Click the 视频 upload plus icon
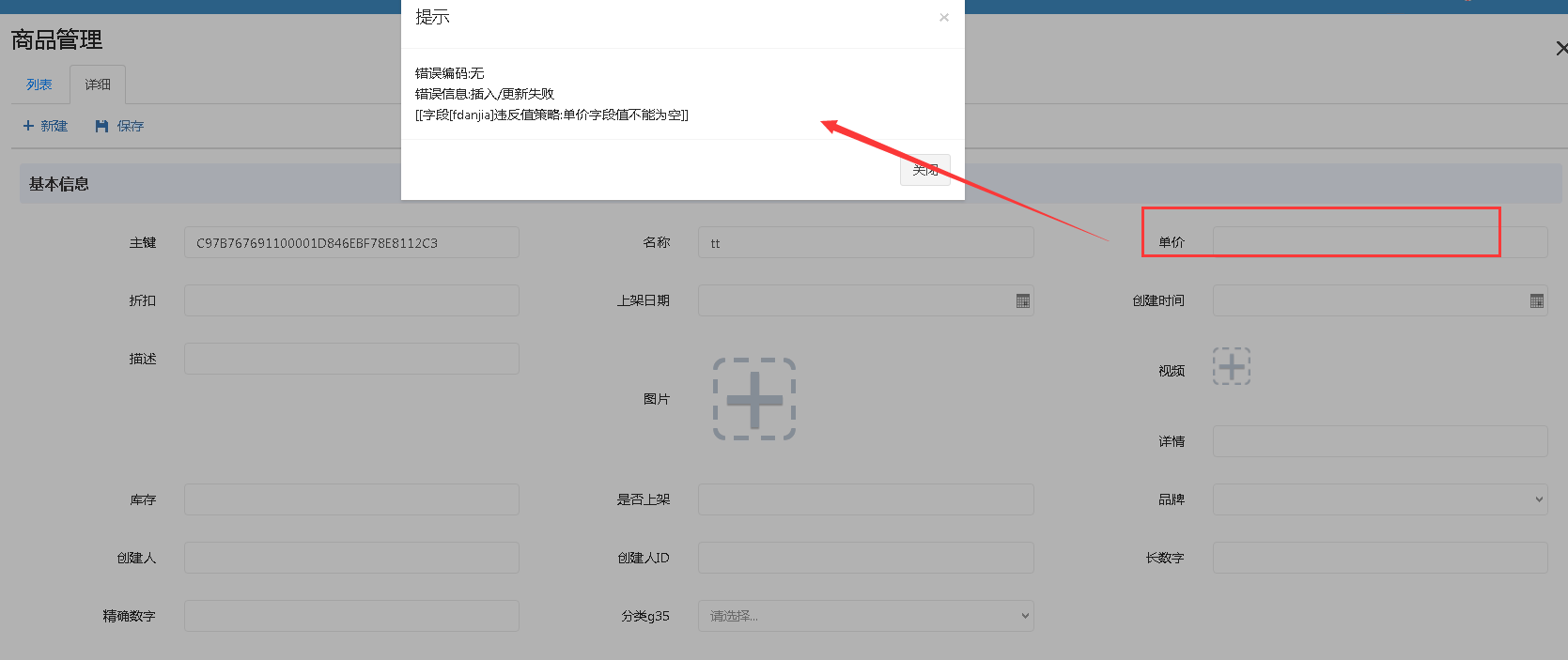Viewport: 1568px width, 660px height. point(1232,366)
